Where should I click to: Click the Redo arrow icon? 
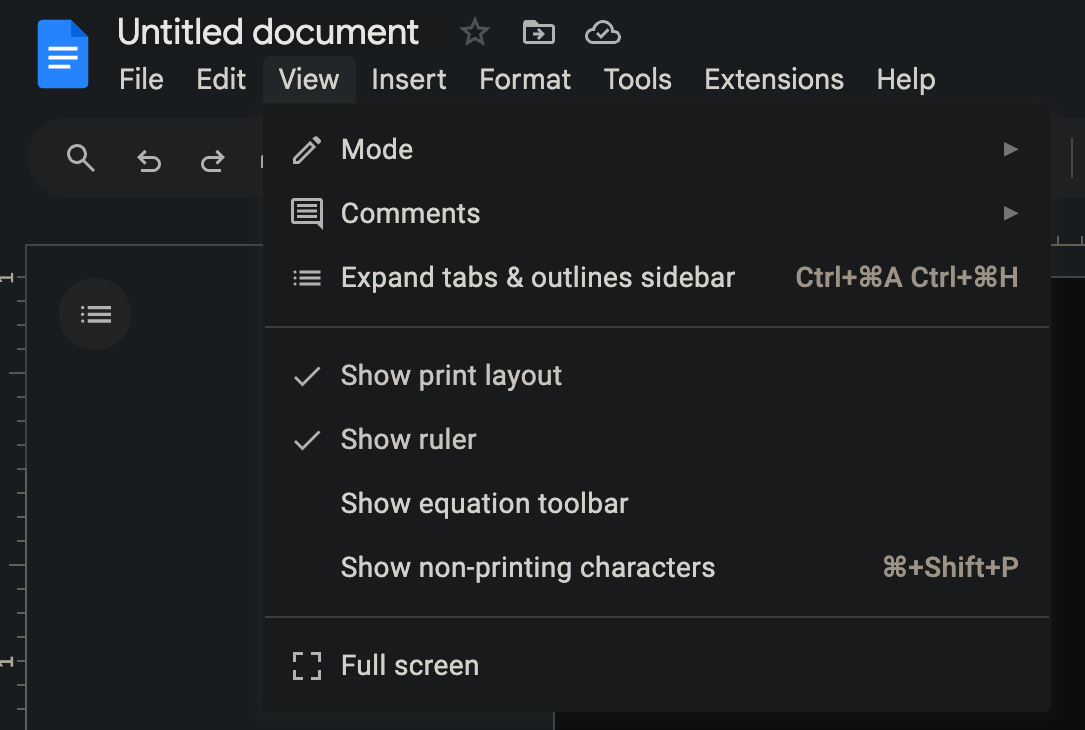(212, 158)
